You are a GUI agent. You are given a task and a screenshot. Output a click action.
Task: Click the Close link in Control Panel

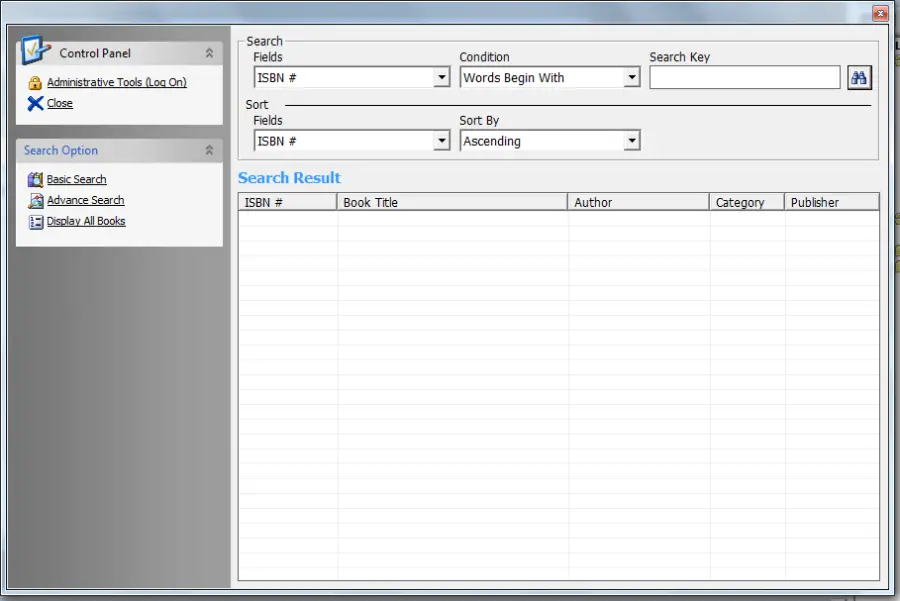[x=60, y=103]
